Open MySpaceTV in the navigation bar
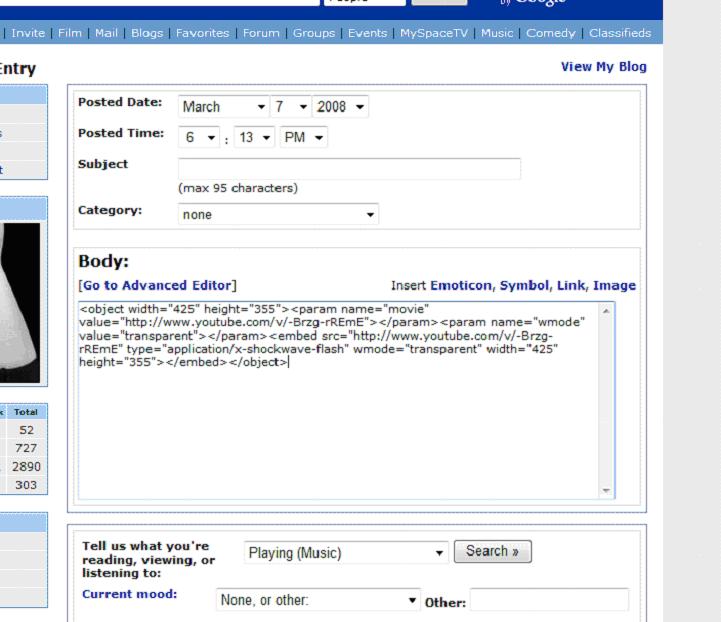Screen dimensions: 721x622 pyautogui.click(x=434, y=33)
